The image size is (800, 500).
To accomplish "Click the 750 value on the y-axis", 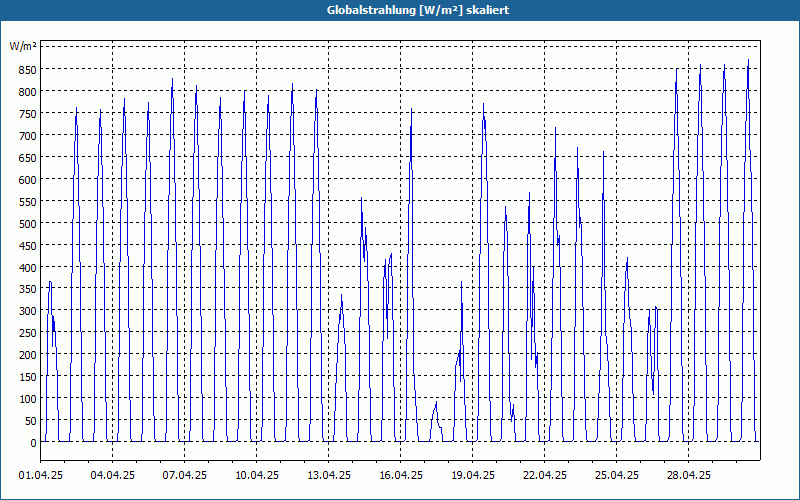I will (x=28, y=114).
